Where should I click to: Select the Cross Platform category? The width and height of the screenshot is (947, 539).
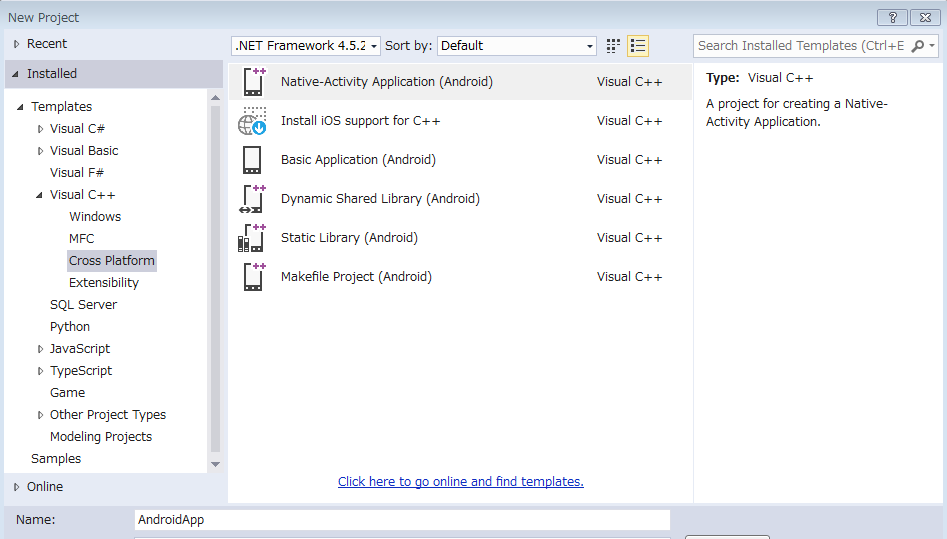[x=112, y=261]
